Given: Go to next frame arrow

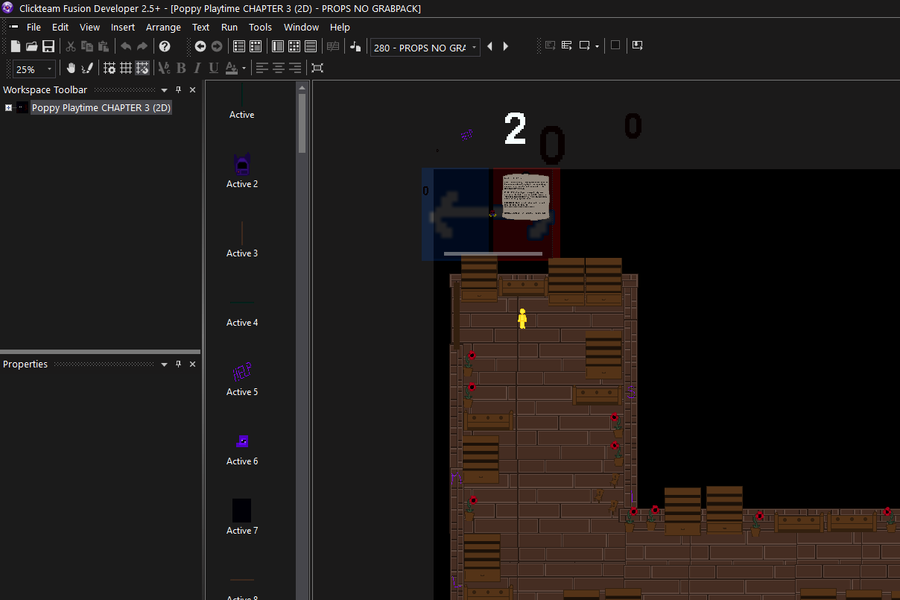Looking at the screenshot, I should (506, 47).
